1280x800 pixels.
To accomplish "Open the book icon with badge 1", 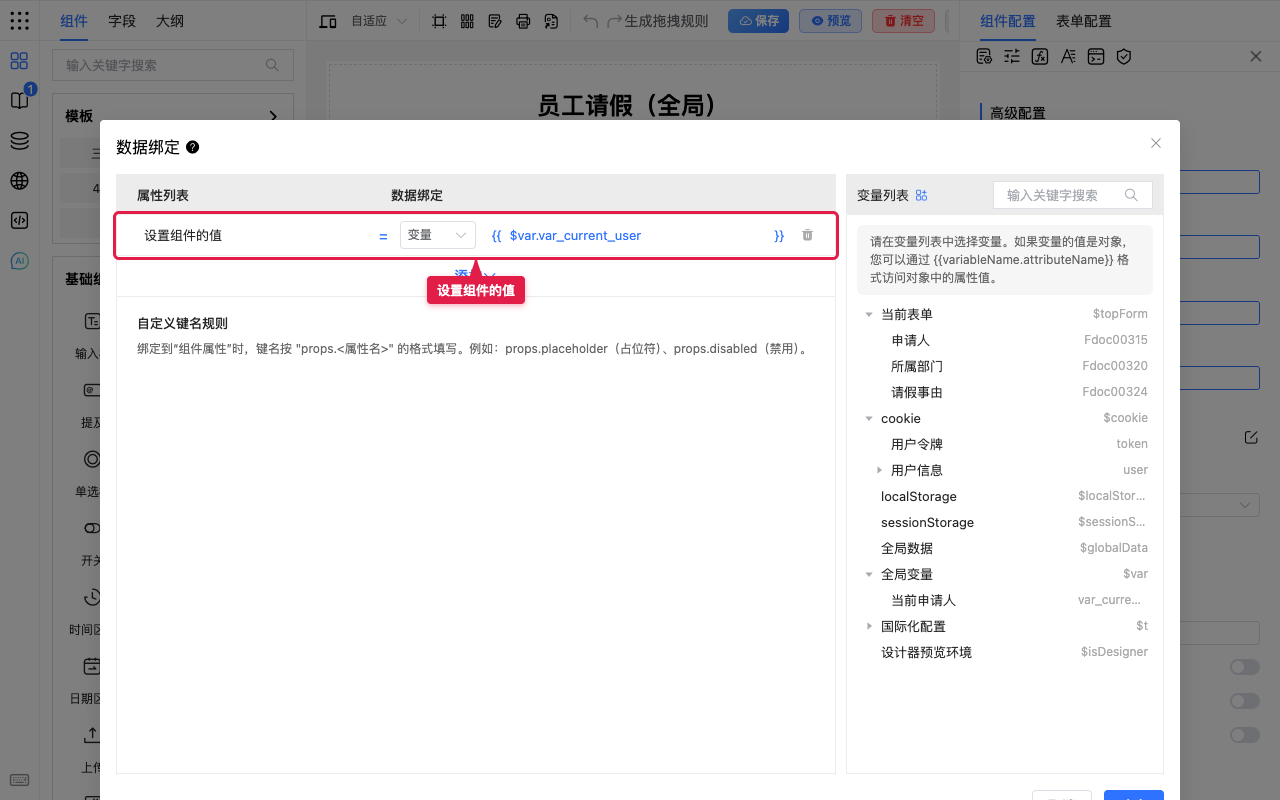I will point(19,100).
